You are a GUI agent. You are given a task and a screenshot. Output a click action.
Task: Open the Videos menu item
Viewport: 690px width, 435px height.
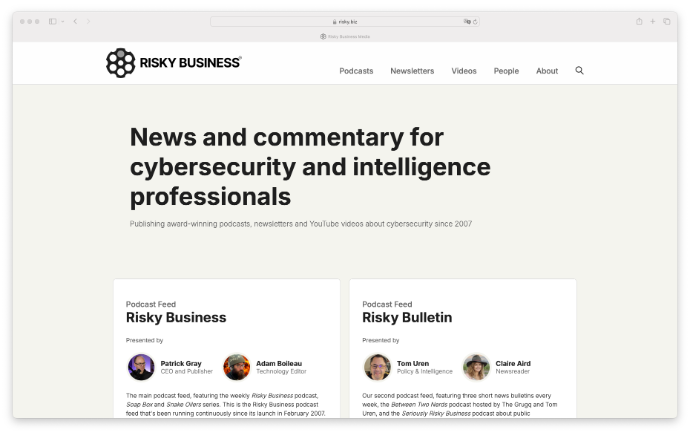tap(464, 71)
